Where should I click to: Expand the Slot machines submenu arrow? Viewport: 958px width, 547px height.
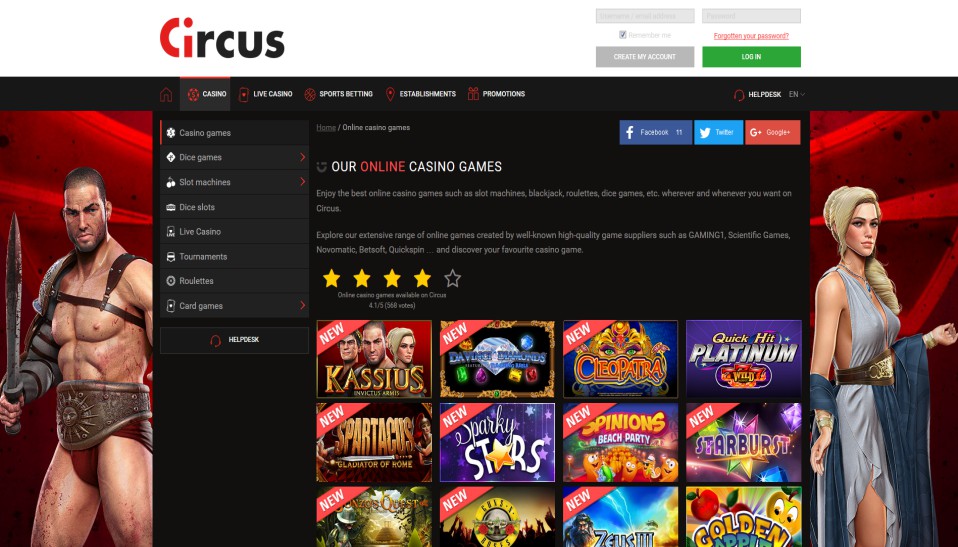pyautogui.click(x=302, y=182)
